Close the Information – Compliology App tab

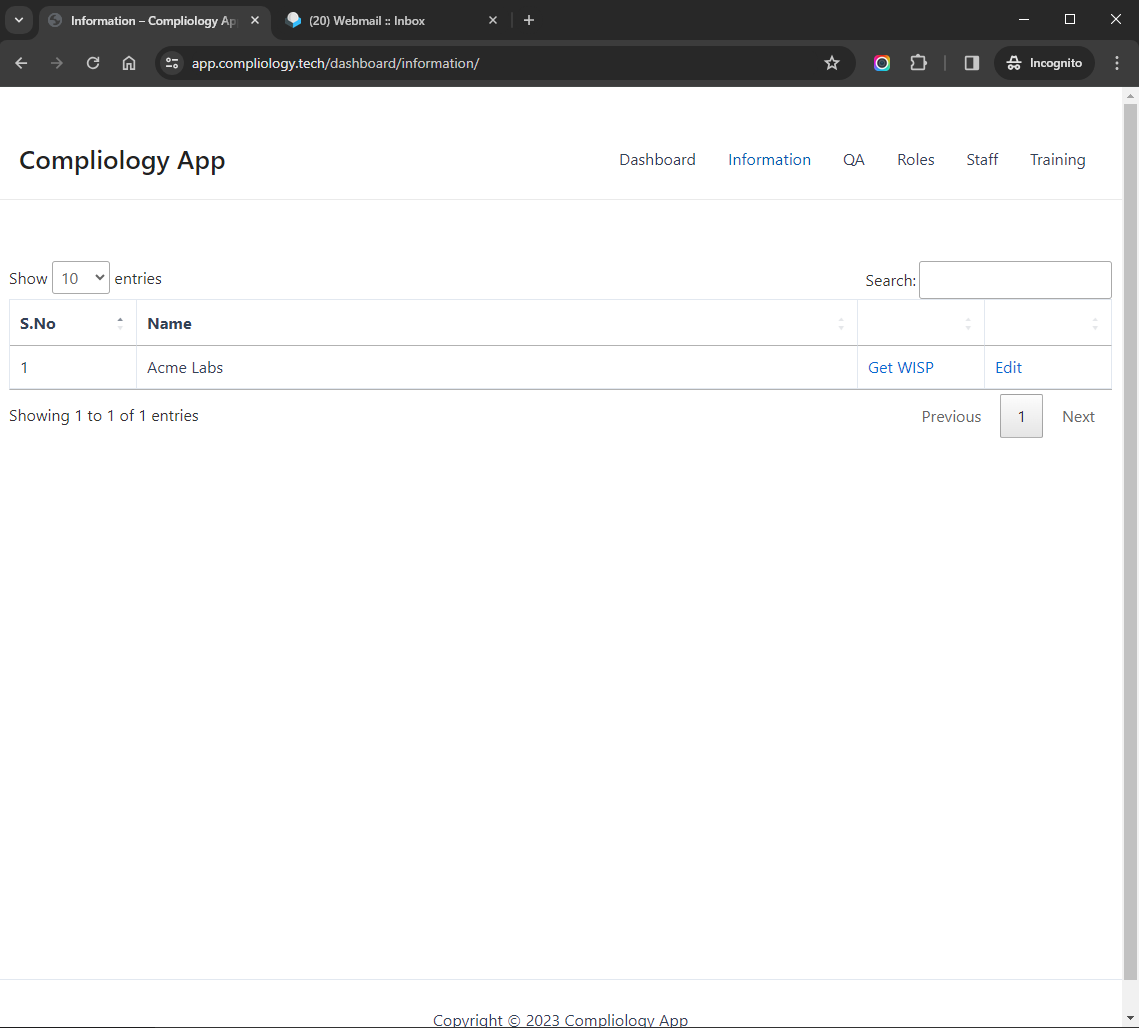(255, 20)
